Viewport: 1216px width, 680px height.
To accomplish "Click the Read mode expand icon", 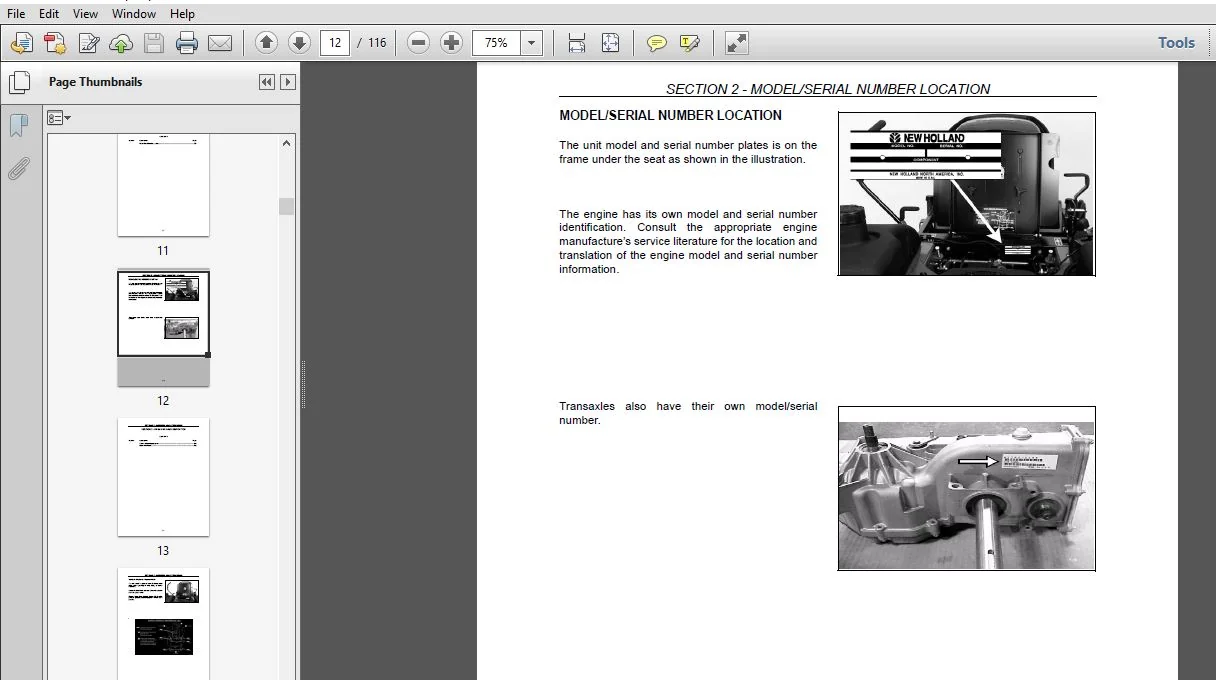I will pos(736,43).
